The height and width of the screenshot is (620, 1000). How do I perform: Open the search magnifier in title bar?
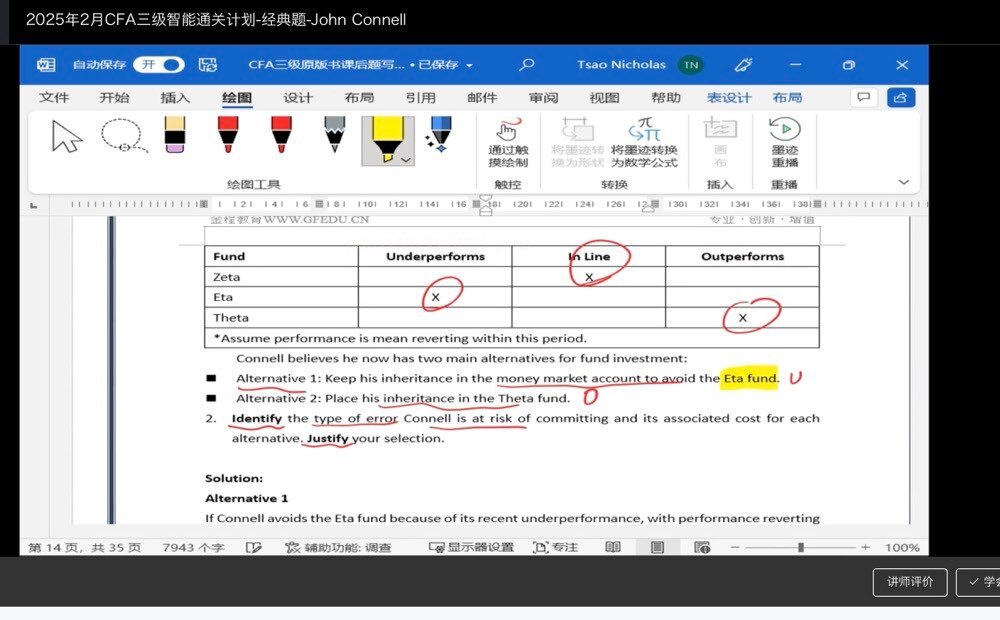[x=527, y=64]
